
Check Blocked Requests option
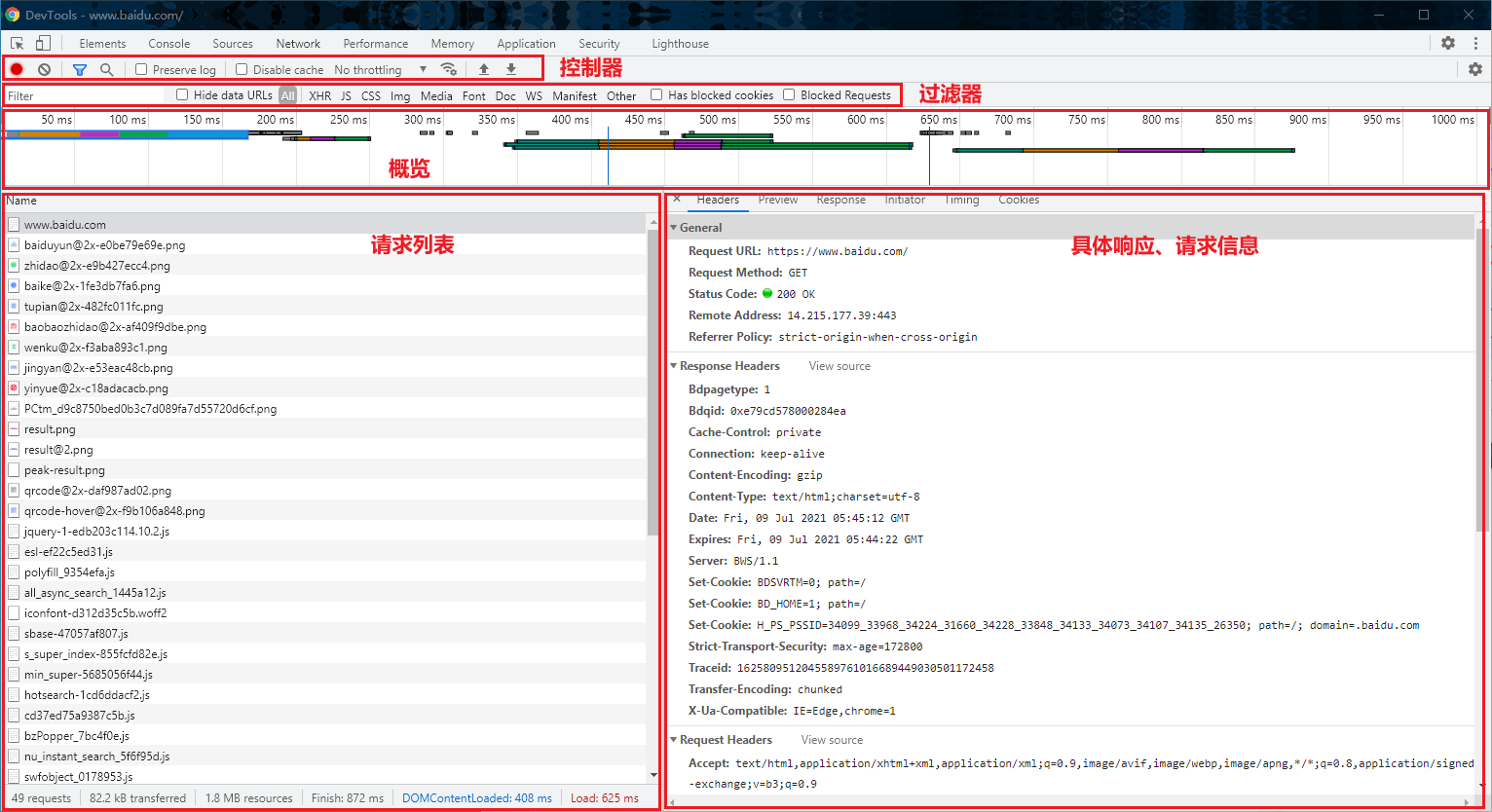coord(789,94)
